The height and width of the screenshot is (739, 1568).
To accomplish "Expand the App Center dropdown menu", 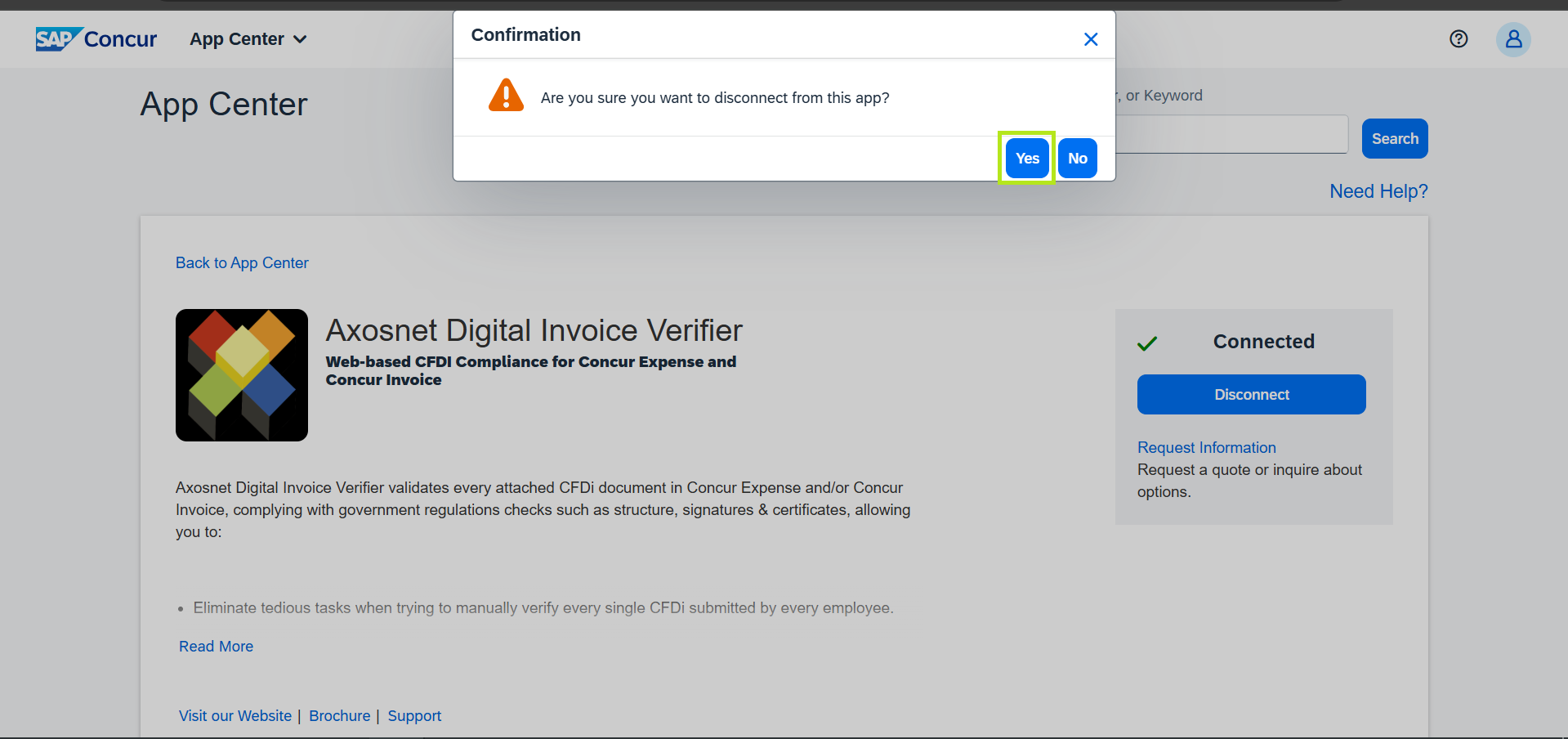I will [x=248, y=39].
